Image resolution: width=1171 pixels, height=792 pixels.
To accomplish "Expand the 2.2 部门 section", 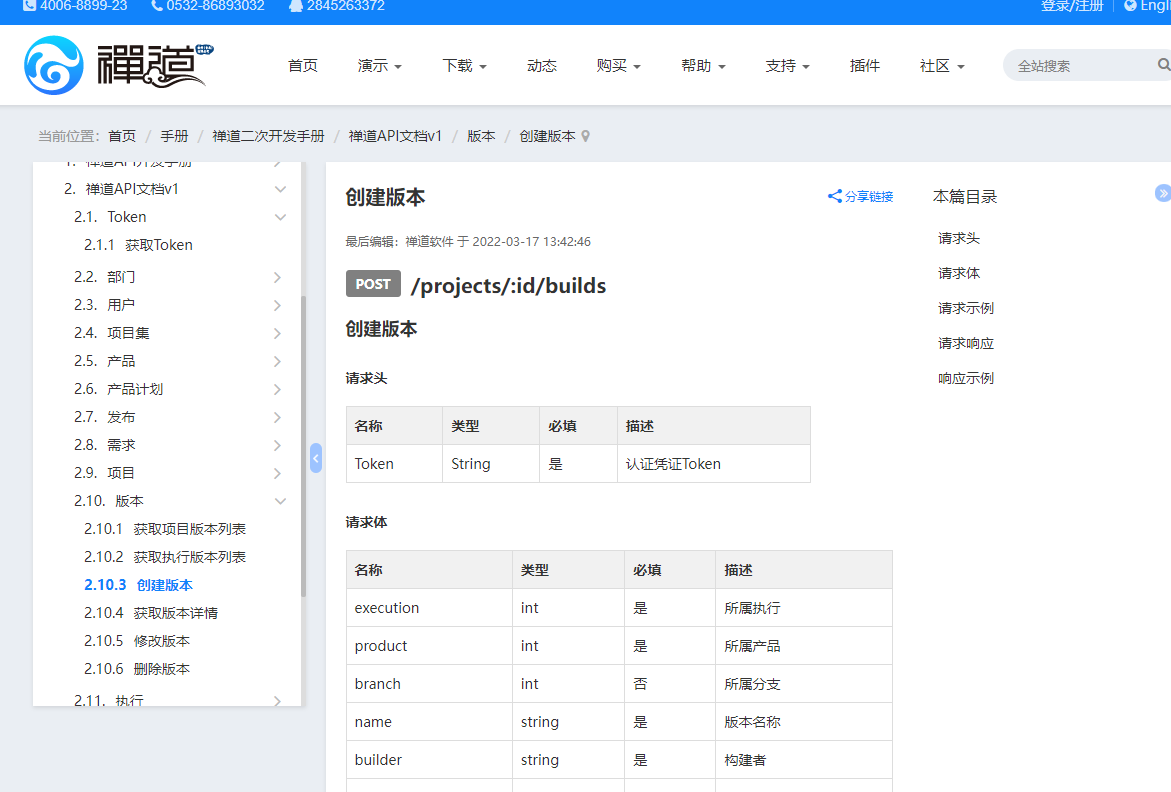I will pyautogui.click(x=277, y=277).
